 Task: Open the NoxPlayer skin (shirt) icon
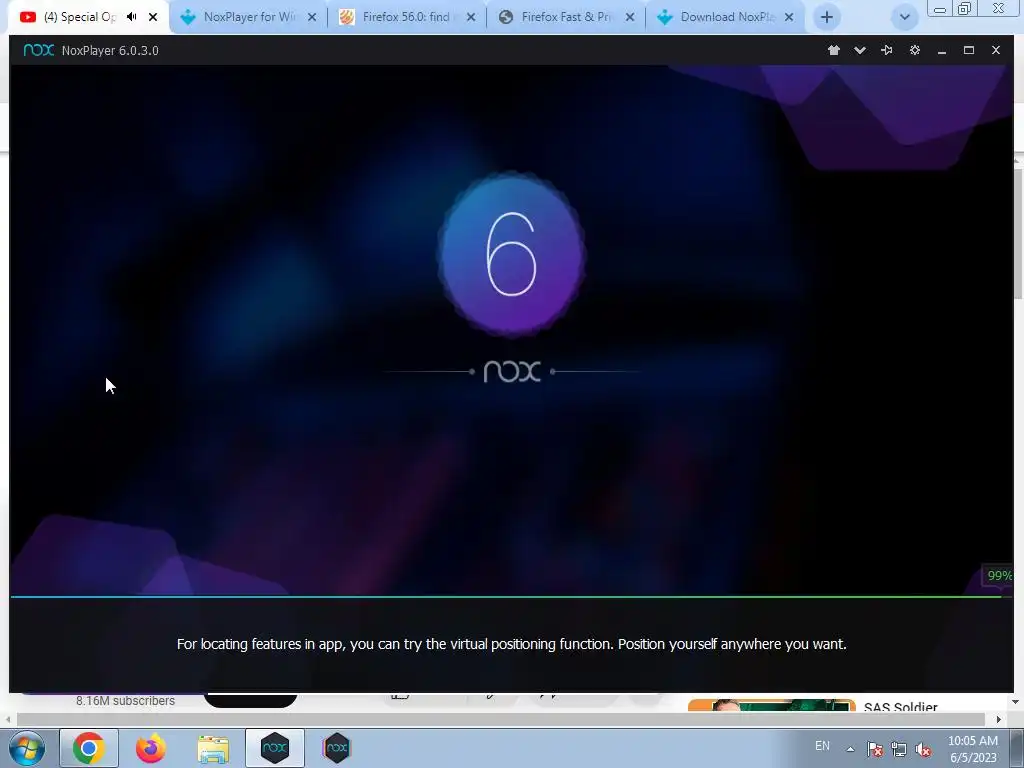[833, 50]
